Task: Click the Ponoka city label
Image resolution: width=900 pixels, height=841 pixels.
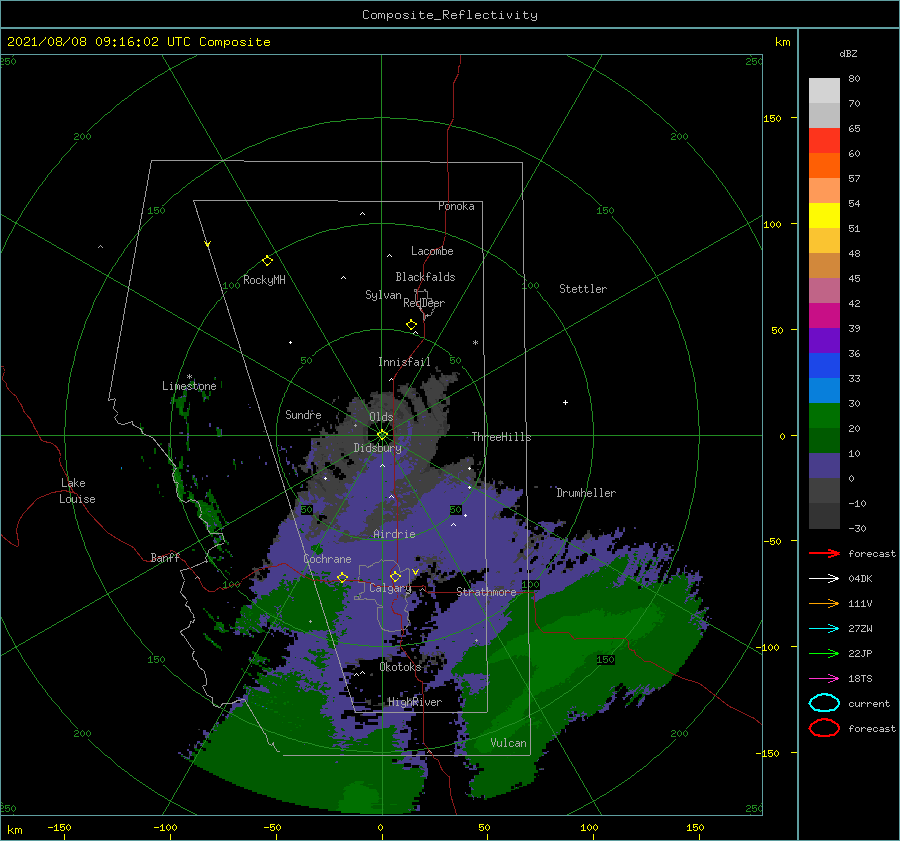Action: coord(456,206)
